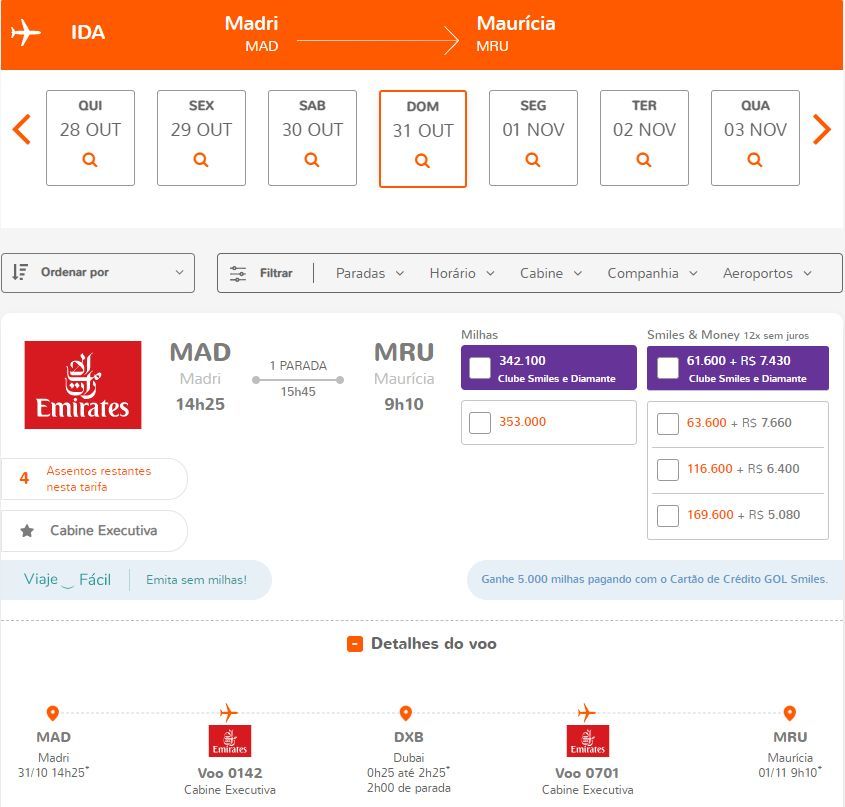
Task: Click the large Emirates logo
Action: tap(83, 385)
